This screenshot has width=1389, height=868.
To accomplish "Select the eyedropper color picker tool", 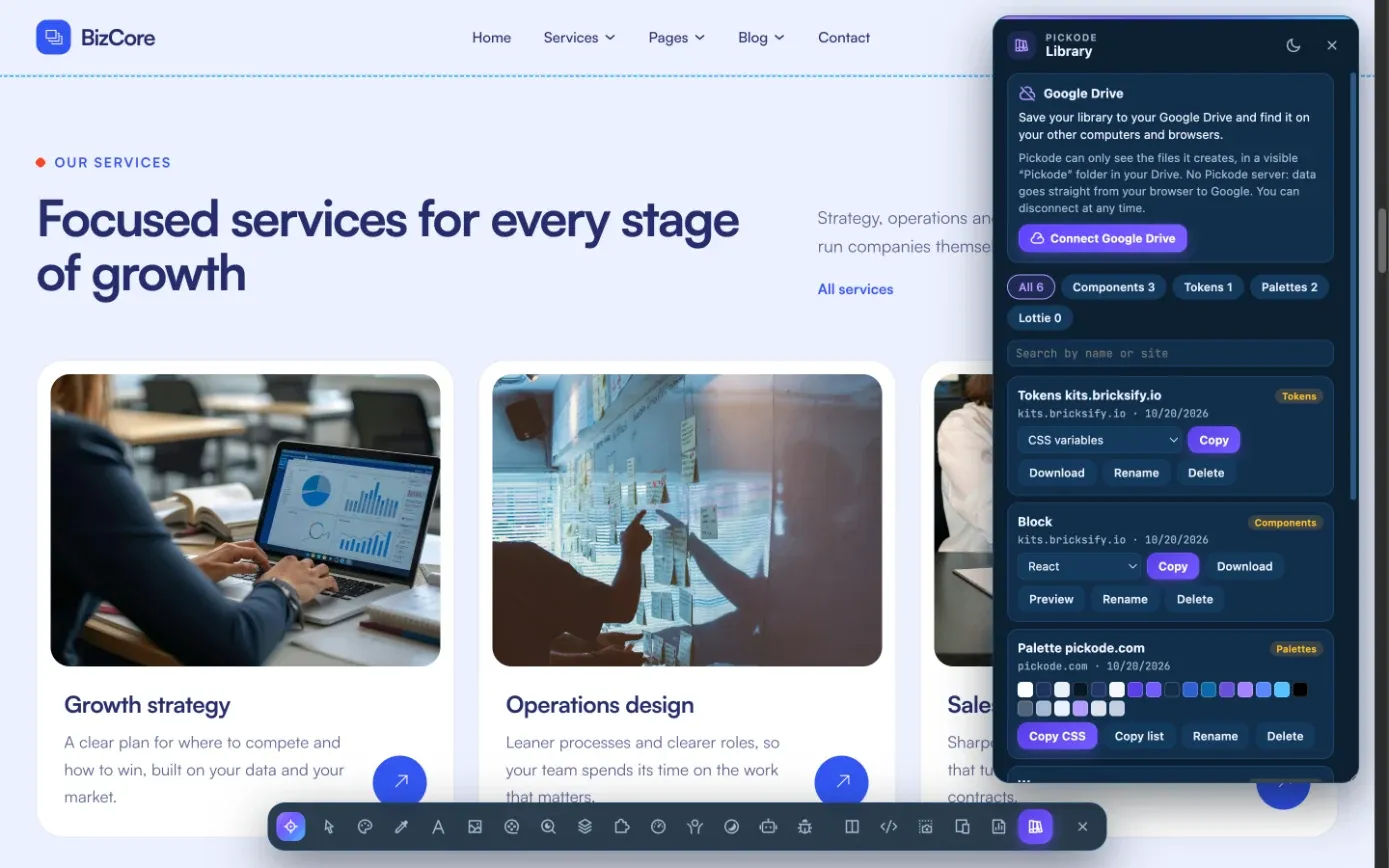I will (402, 827).
